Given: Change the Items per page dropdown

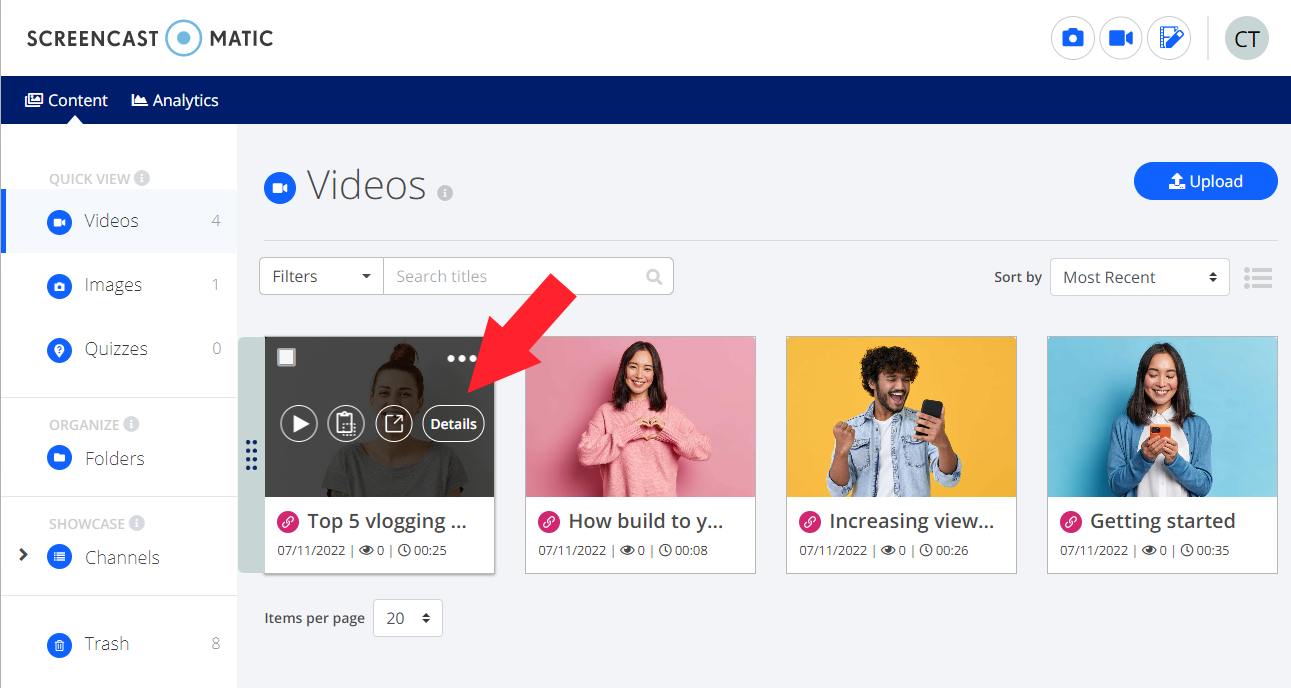Looking at the screenshot, I should coord(408,618).
